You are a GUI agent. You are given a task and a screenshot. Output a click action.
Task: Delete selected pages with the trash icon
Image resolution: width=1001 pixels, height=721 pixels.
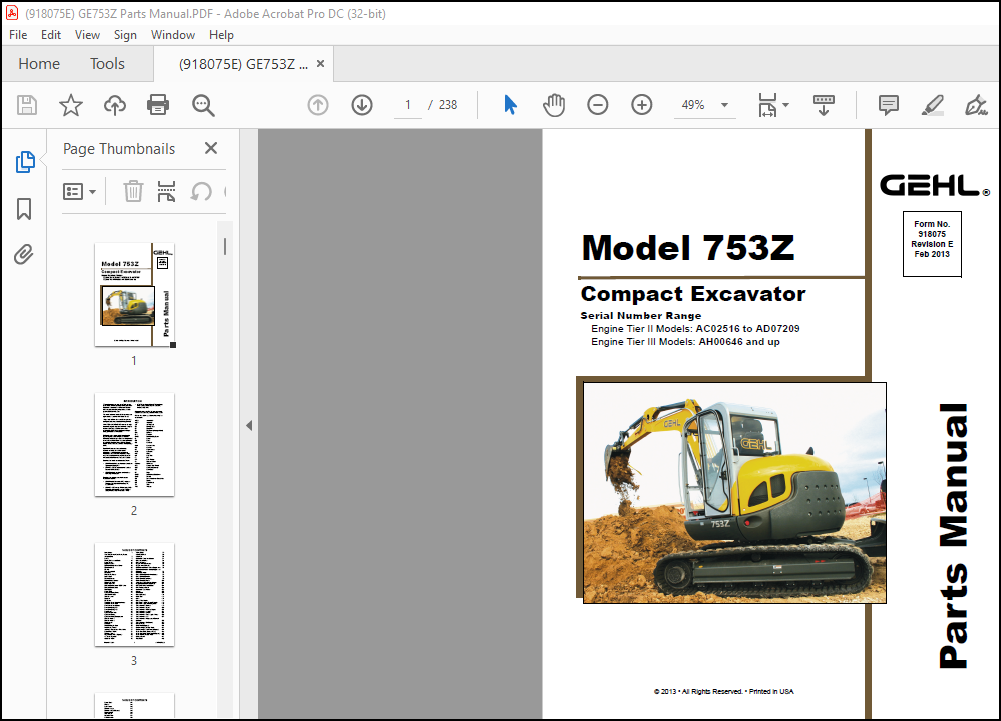133,191
